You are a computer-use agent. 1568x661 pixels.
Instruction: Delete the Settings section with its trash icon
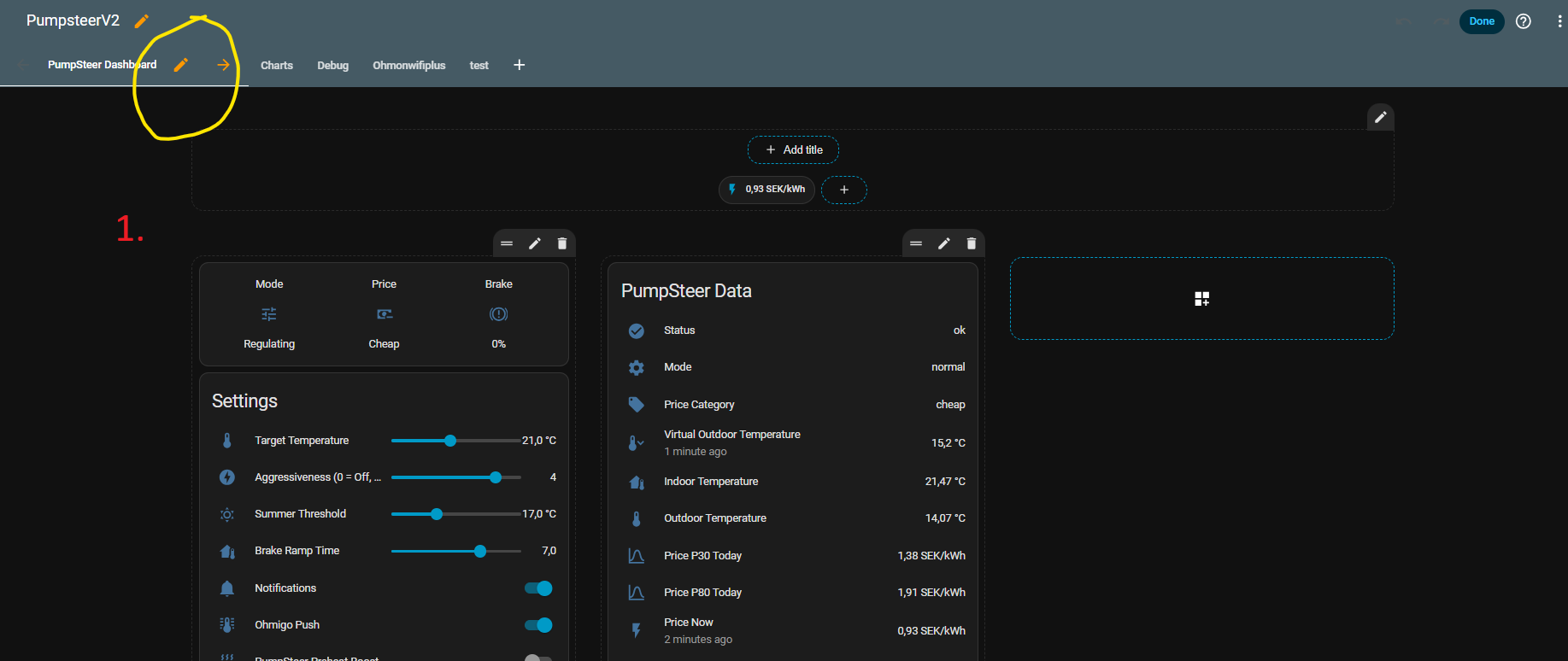pyautogui.click(x=561, y=243)
